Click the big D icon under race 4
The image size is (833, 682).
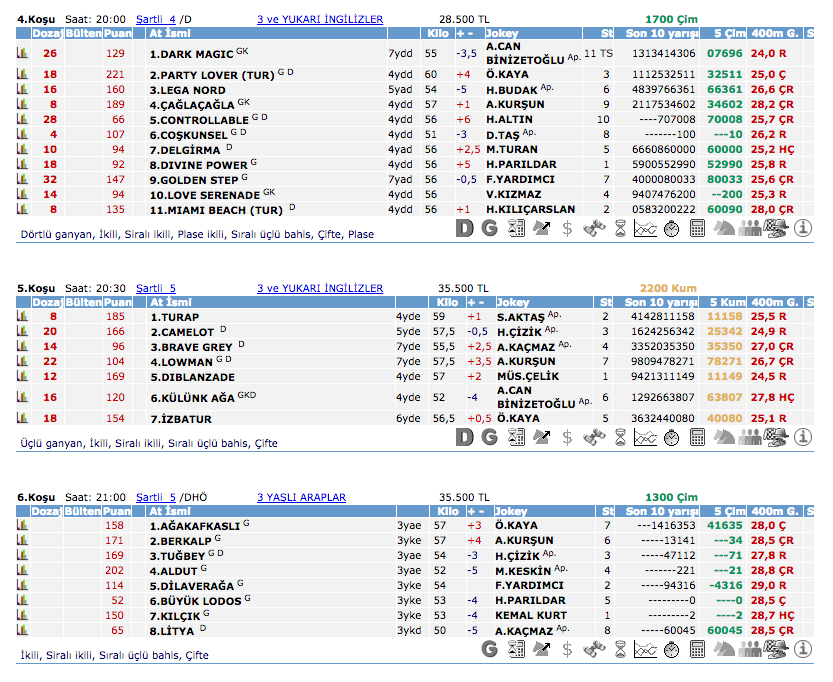click(x=464, y=229)
